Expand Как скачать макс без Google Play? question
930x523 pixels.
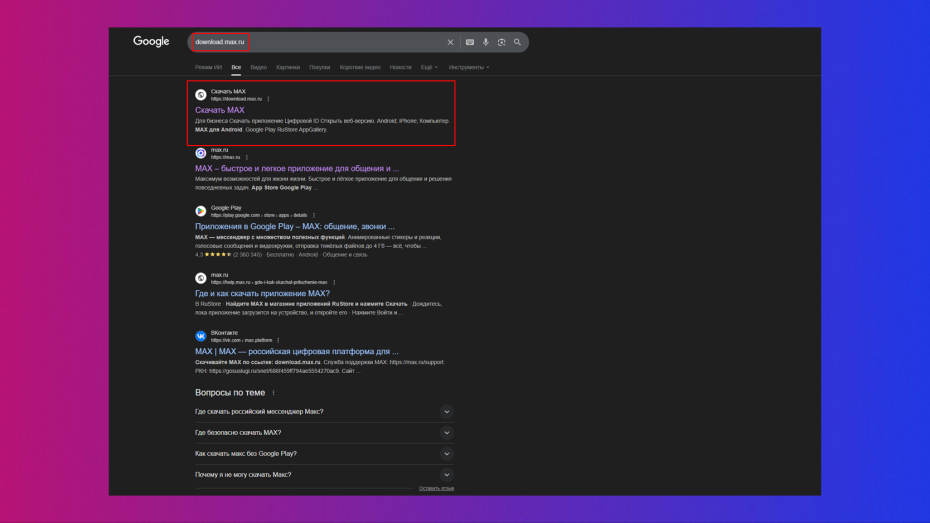click(324, 454)
